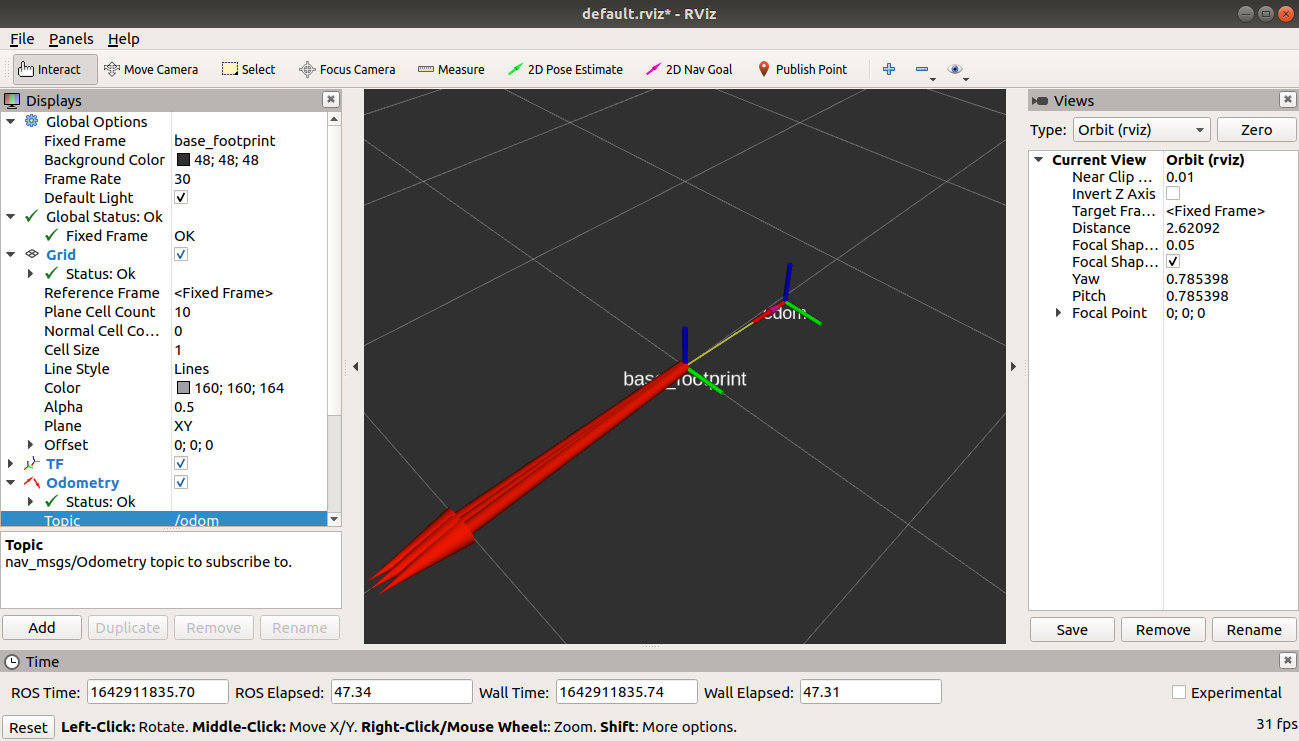Activate 2D Pose Estimate

pos(567,69)
